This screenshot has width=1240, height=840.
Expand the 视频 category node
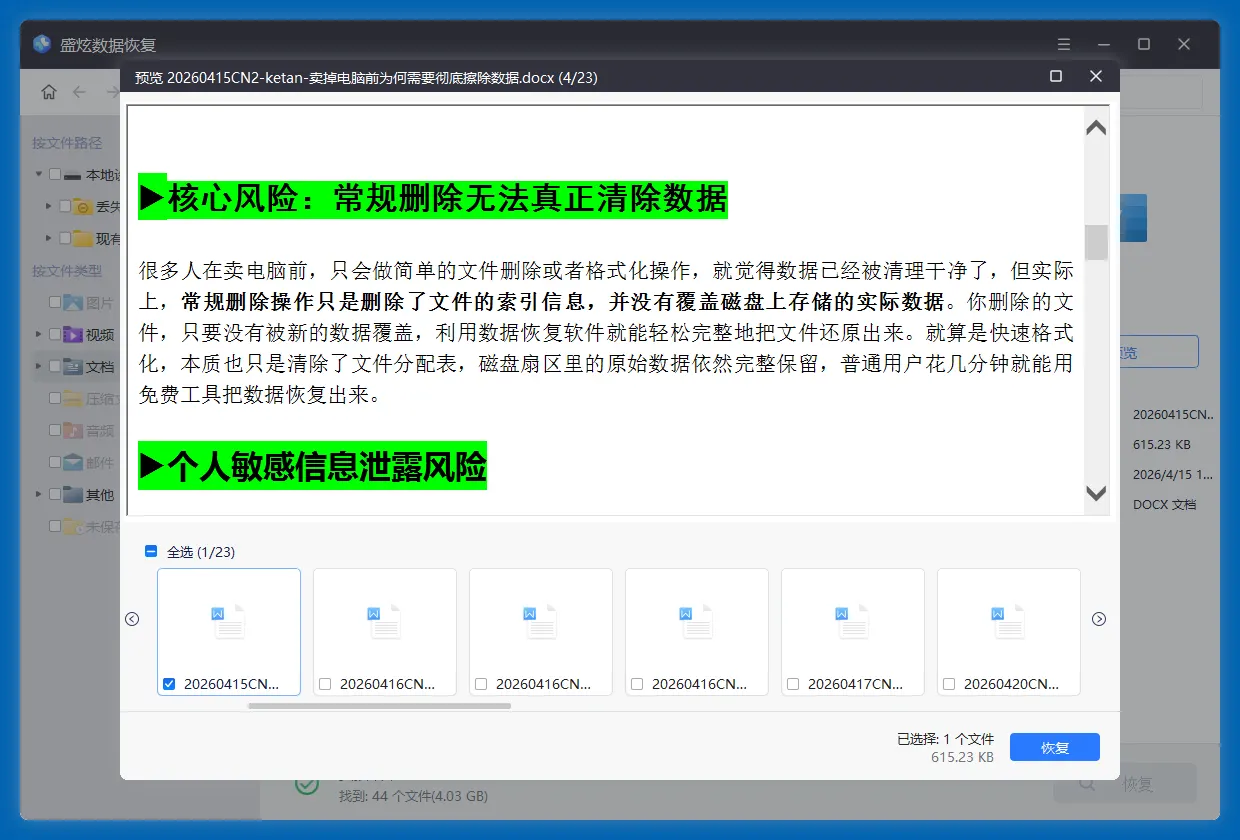click(x=39, y=334)
